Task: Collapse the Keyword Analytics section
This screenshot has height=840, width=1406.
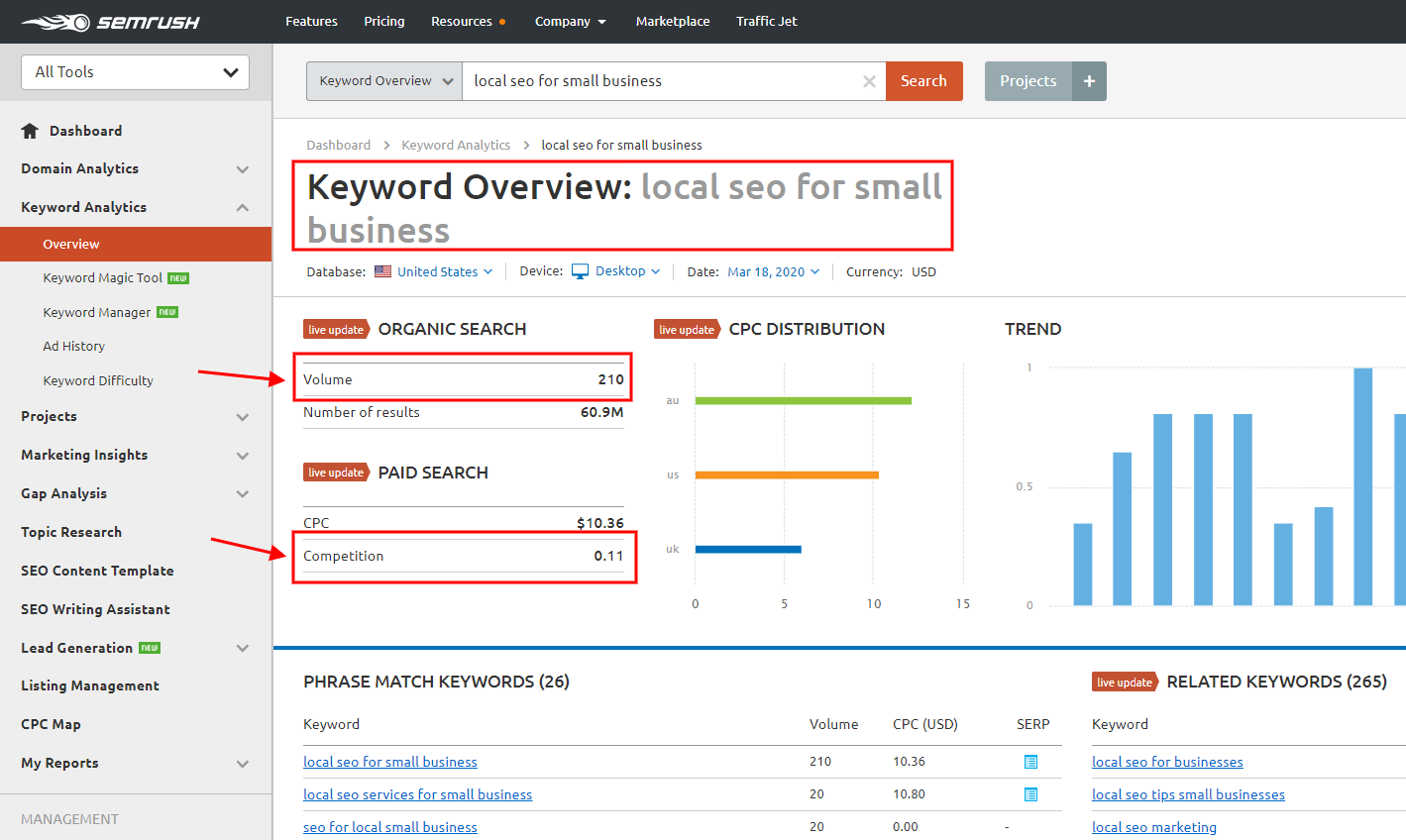Action: point(243,208)
